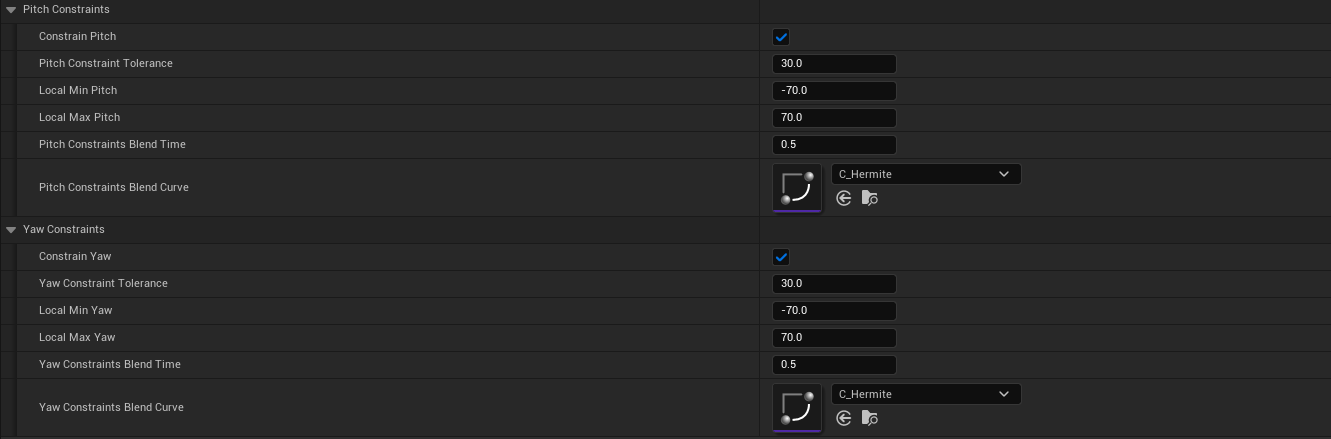Use selected asset for Pitch Constraints Blend Curve

(x=843, y=198)
